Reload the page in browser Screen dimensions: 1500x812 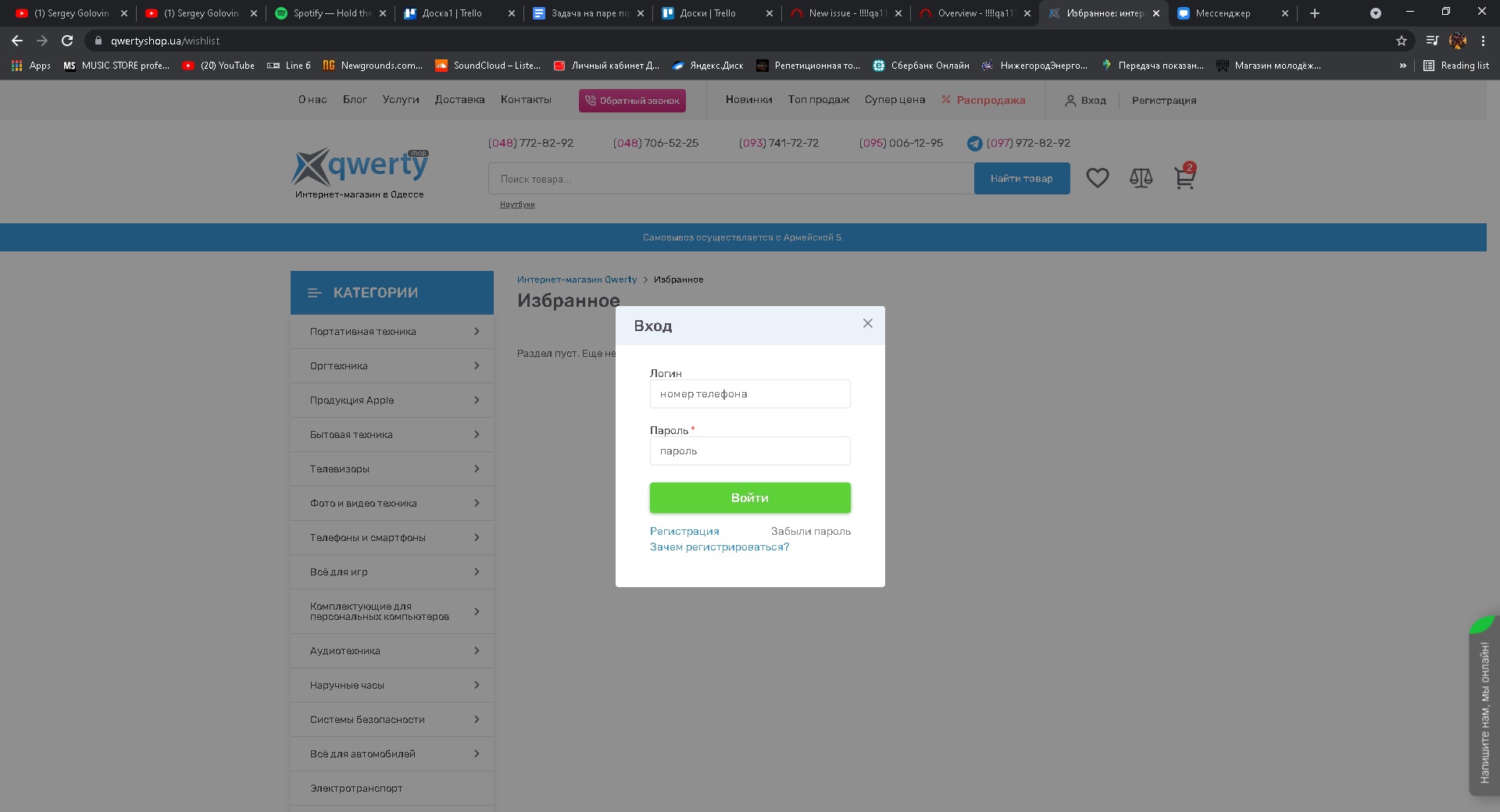click(67, 41)
